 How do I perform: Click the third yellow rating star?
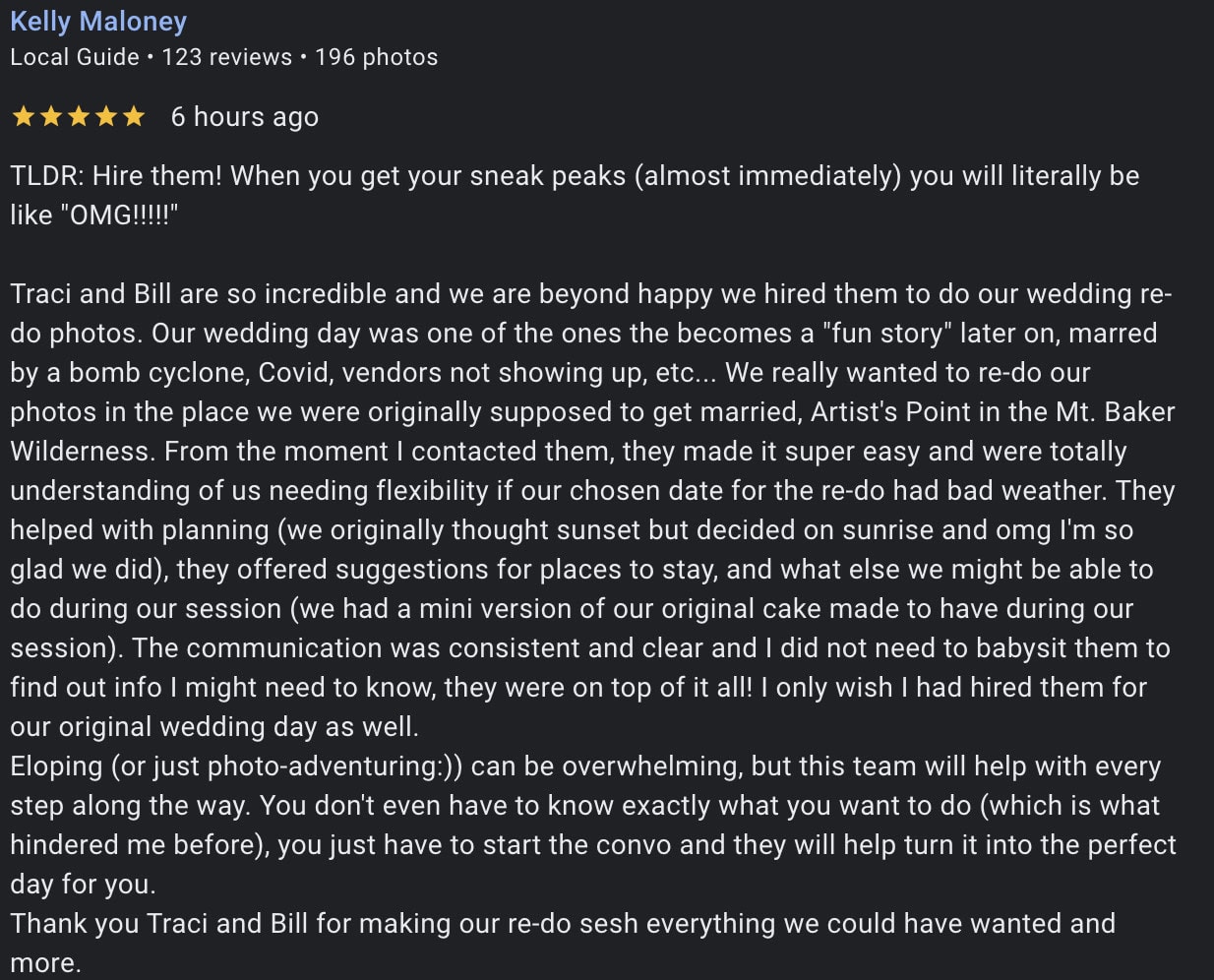coord(78,117)
